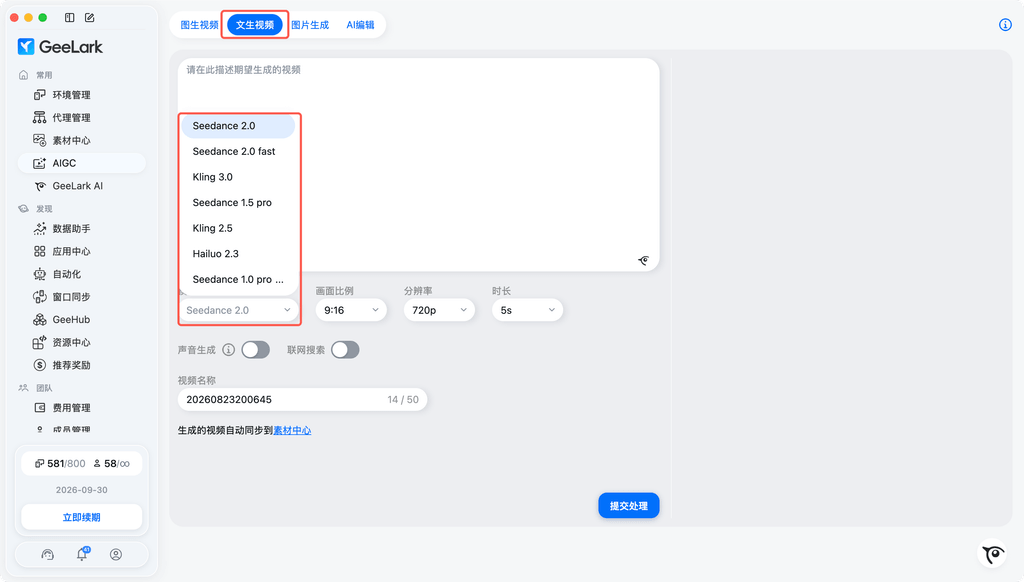Click the 自动化 robot icon

[40, 274]
